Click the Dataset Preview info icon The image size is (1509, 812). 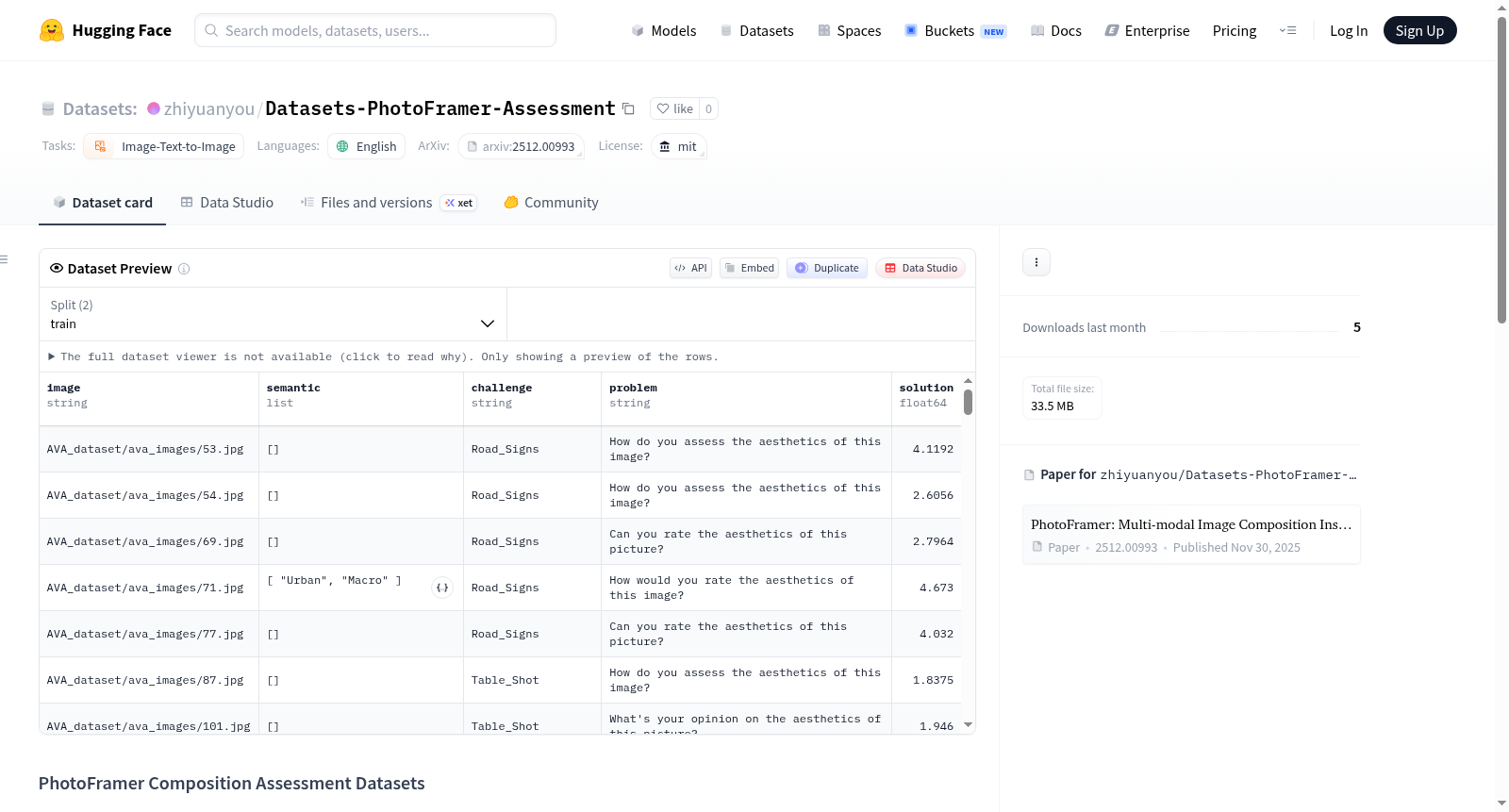pos(184,269)
